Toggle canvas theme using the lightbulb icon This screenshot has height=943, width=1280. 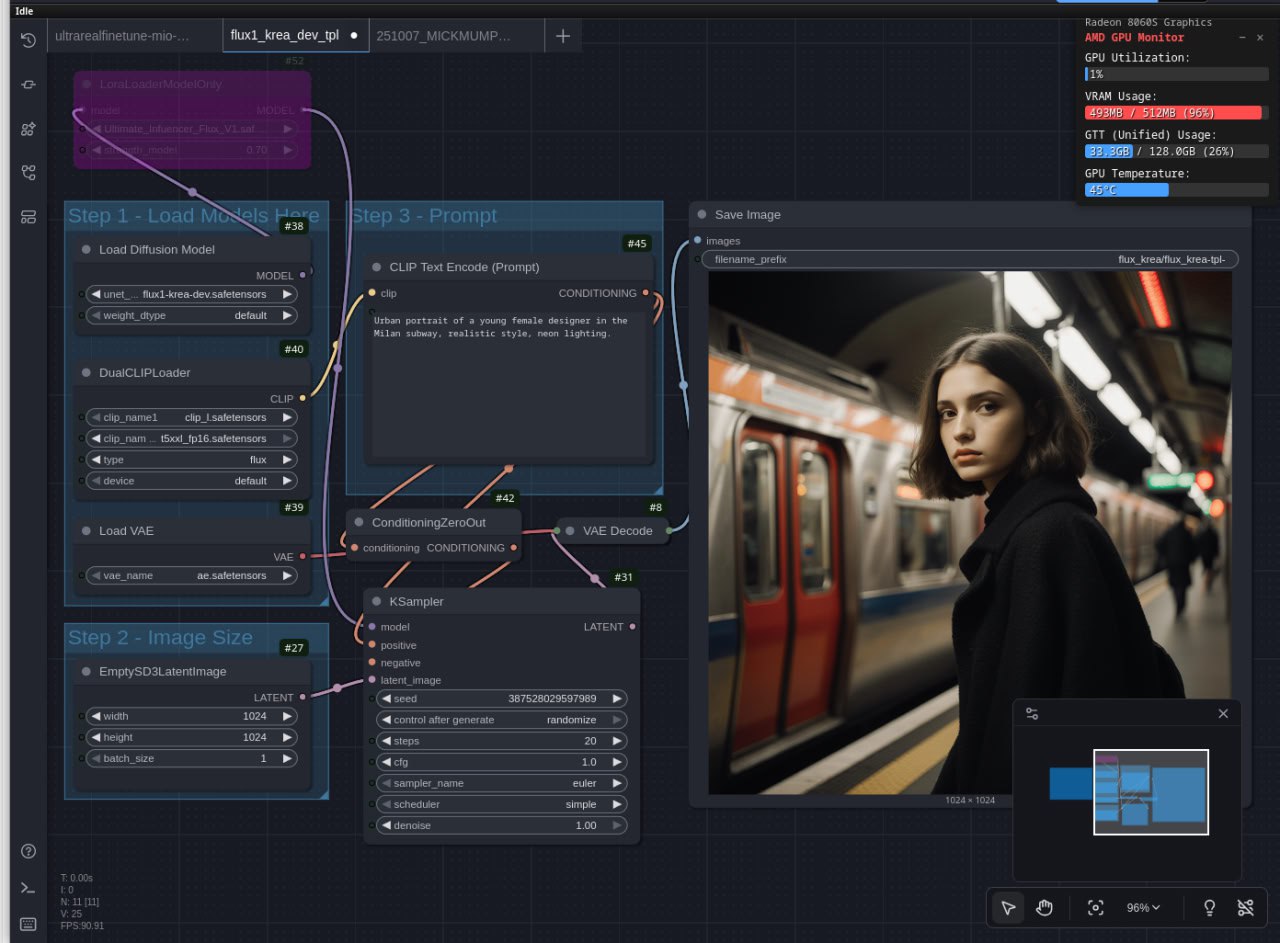click(1209, 908)
